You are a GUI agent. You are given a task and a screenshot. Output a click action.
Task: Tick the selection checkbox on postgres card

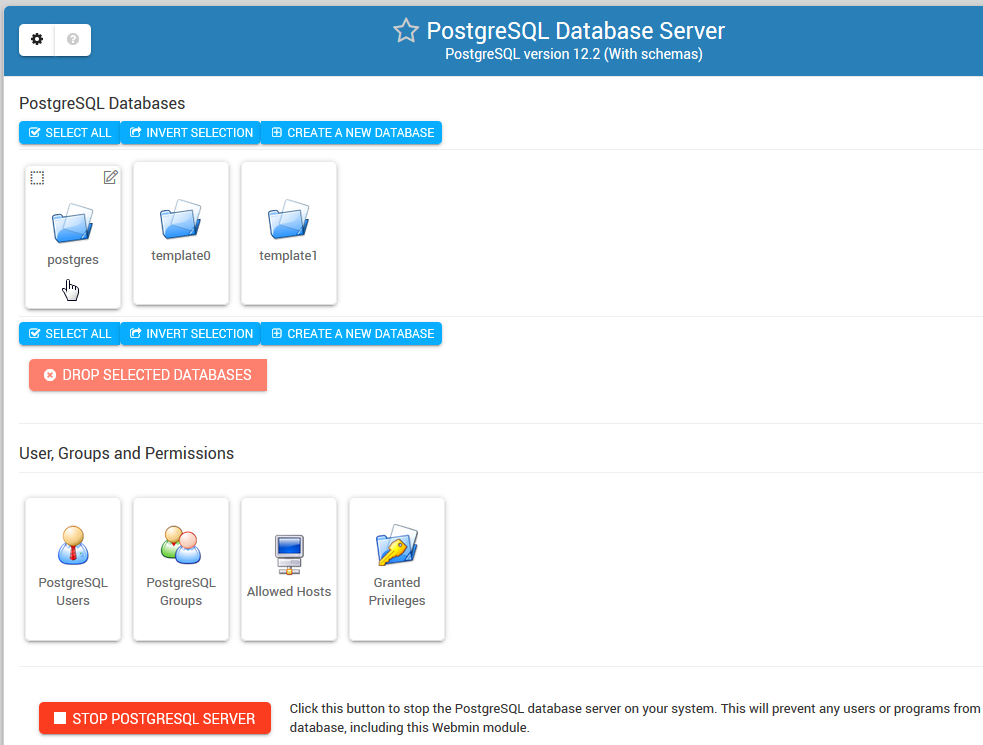click(37, 178)
